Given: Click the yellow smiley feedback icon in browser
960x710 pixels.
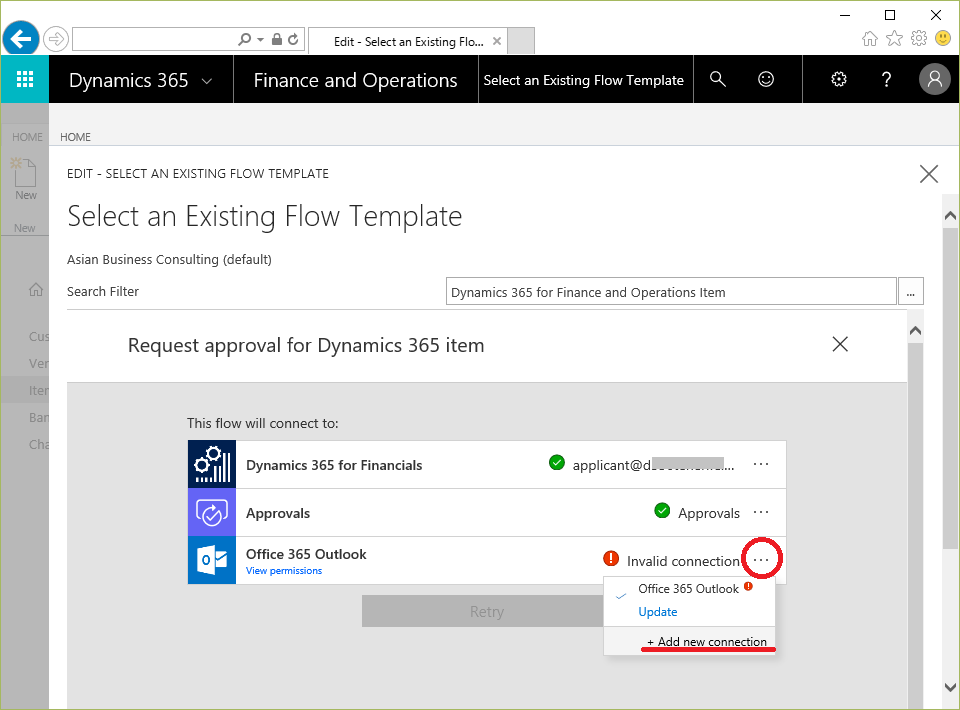Looking at the screenshot, I should point(943,39).
